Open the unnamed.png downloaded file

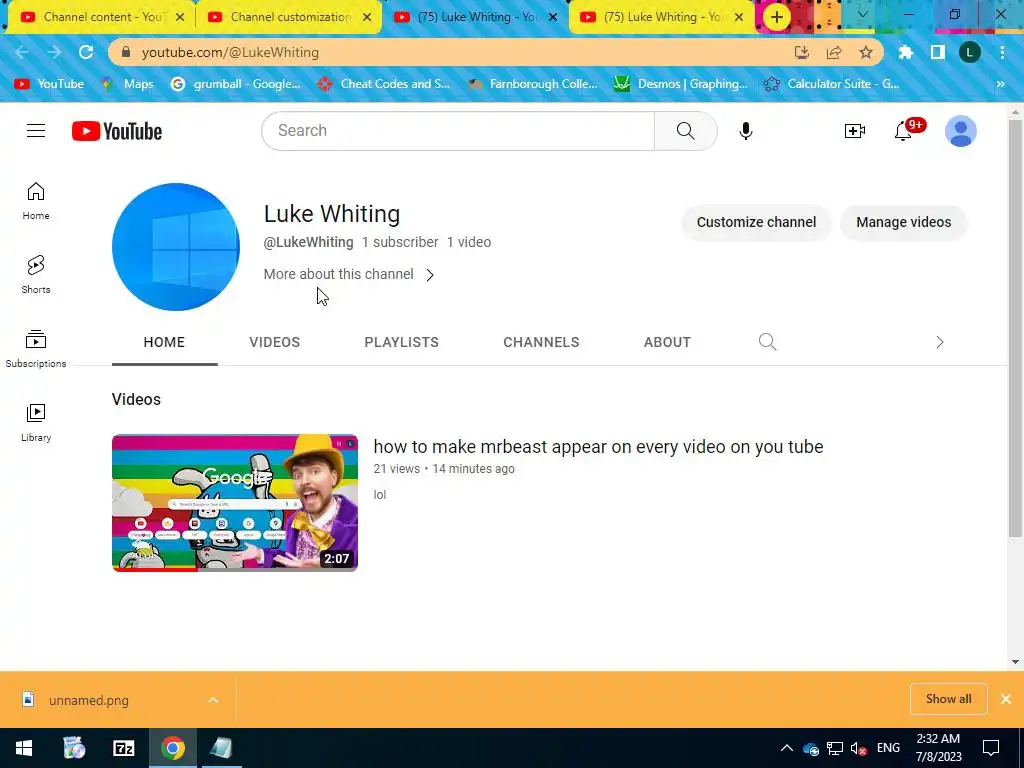89,700
